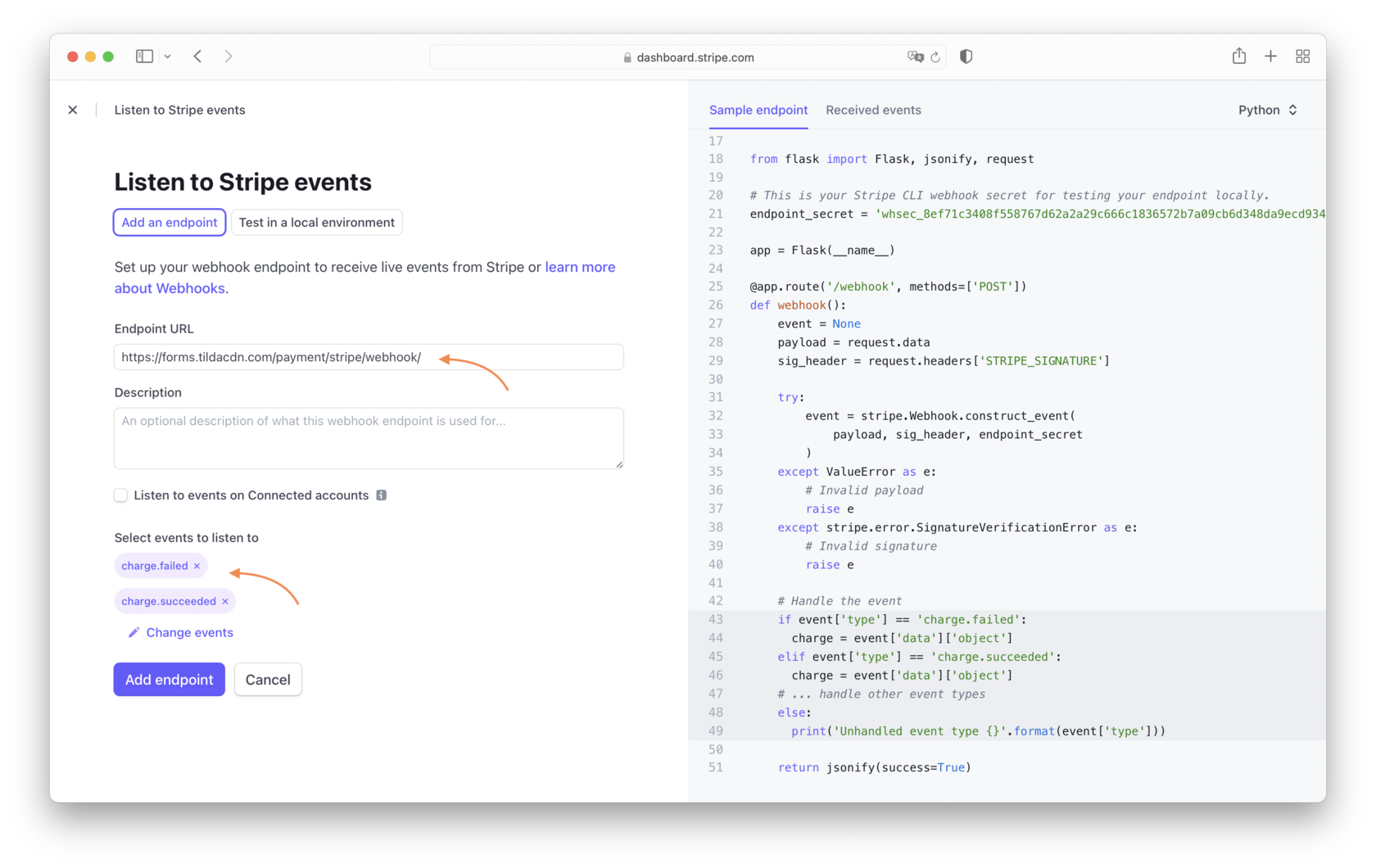Viewport: 1376px width, 868px height.
Task: Close the Listen to Stripe events panel
Action: coord(73,110)
